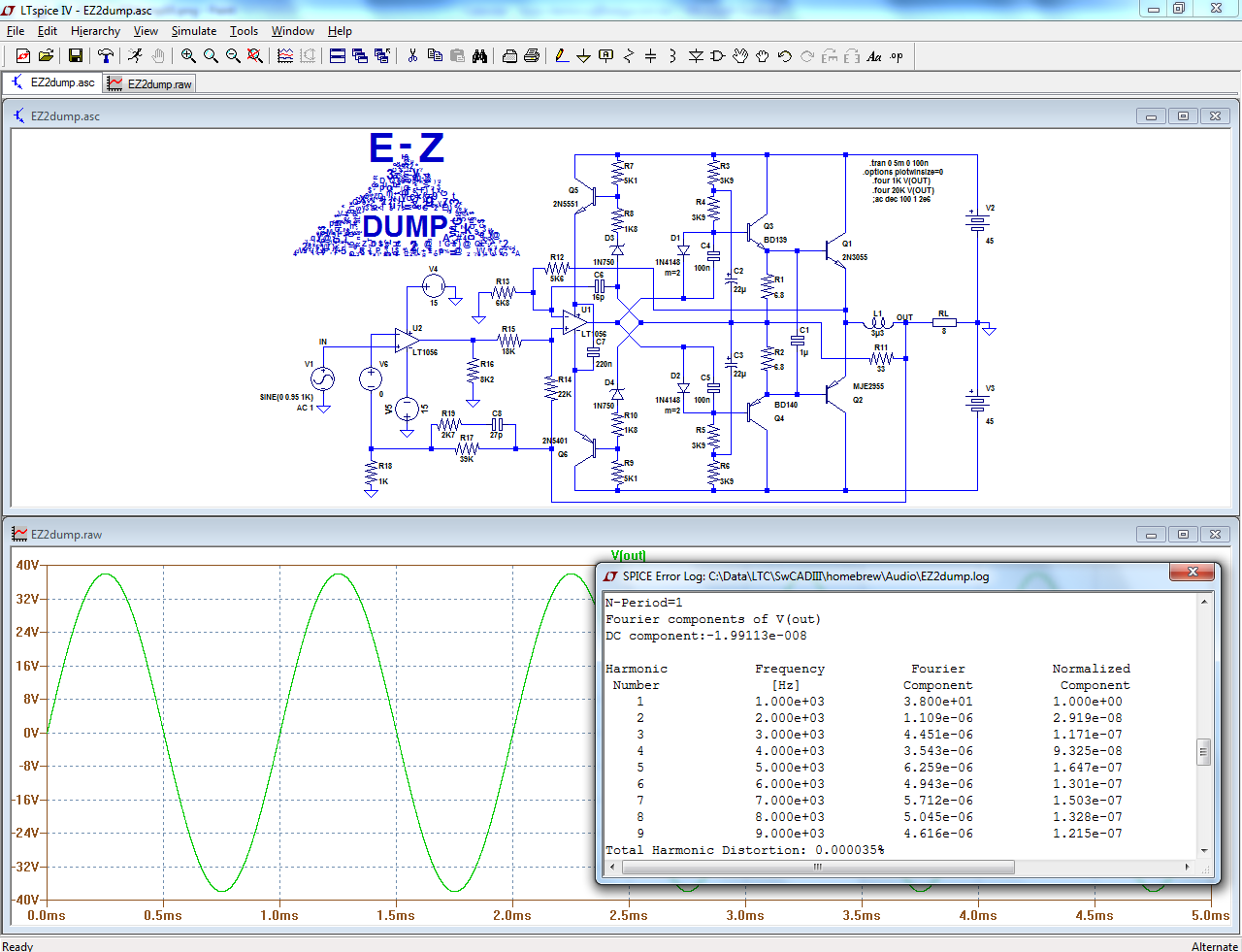Click the Alternate status bar text
This screenshot has height=952, width=1242.
[x=1214, y=946]
